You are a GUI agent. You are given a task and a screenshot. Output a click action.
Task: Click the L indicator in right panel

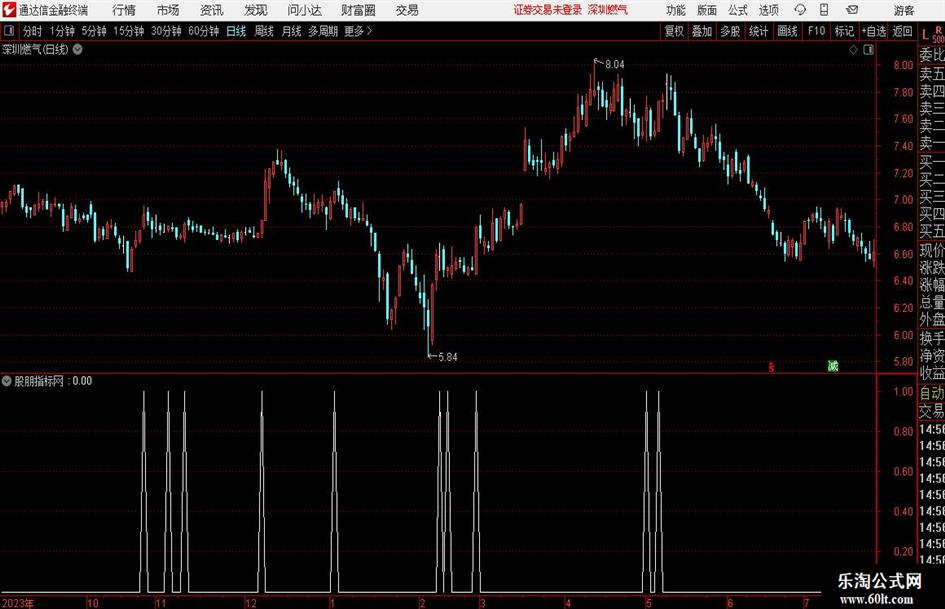pyautogui.click(x=925, y=35)
